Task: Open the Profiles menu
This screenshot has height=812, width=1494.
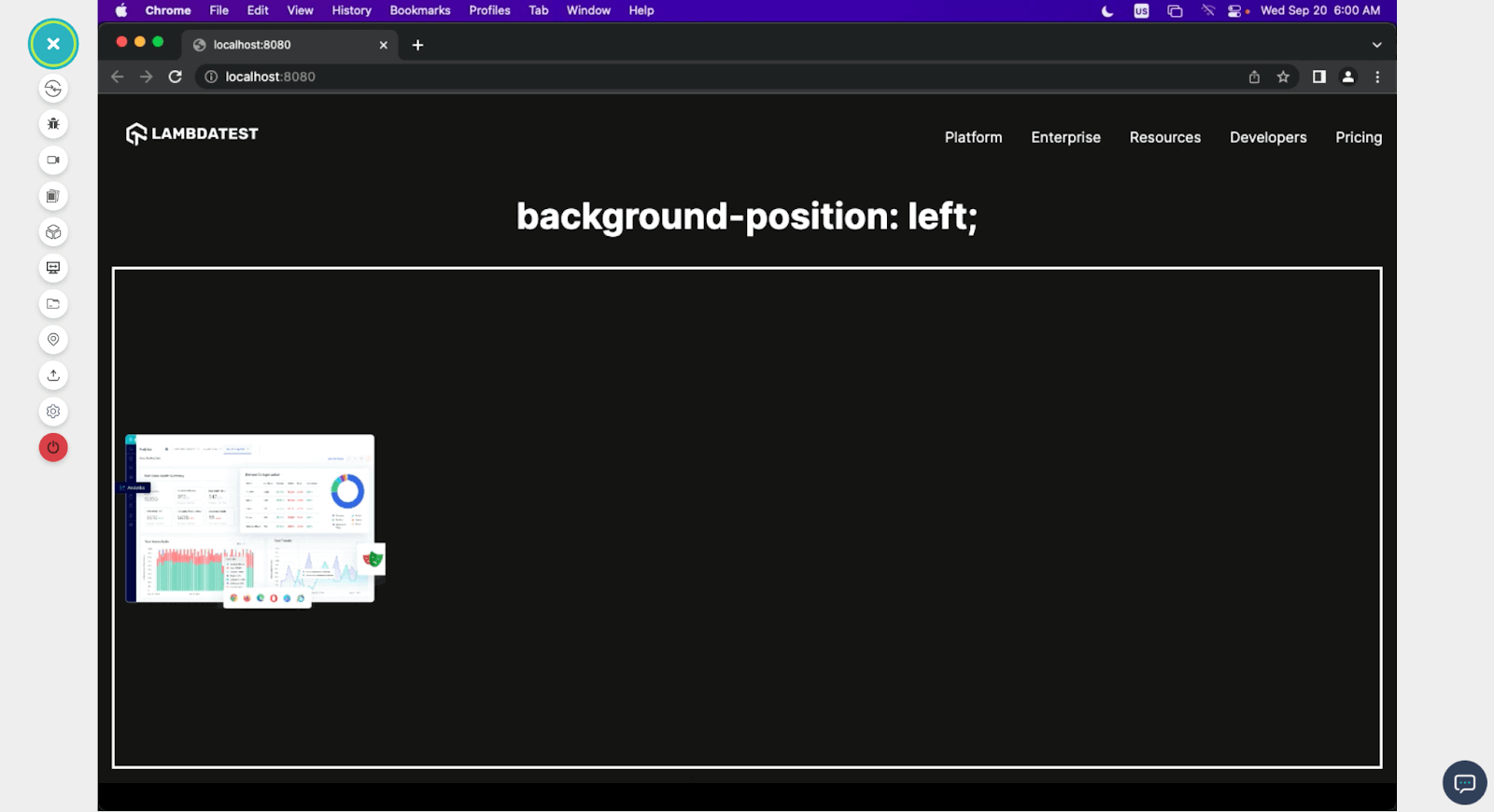Action: 489,10
